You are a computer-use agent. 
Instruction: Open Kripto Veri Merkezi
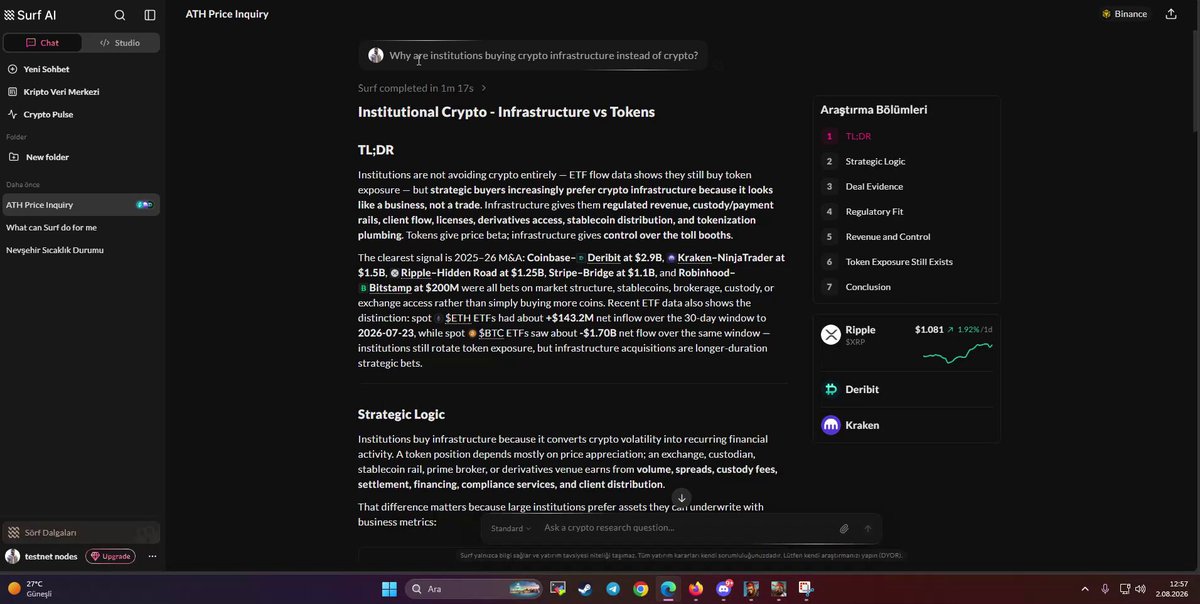coord(53,92)
